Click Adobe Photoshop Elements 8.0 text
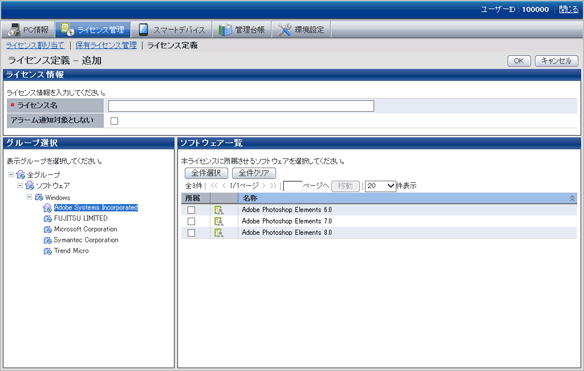The image size is (584, 371). (x=287, y=232)
